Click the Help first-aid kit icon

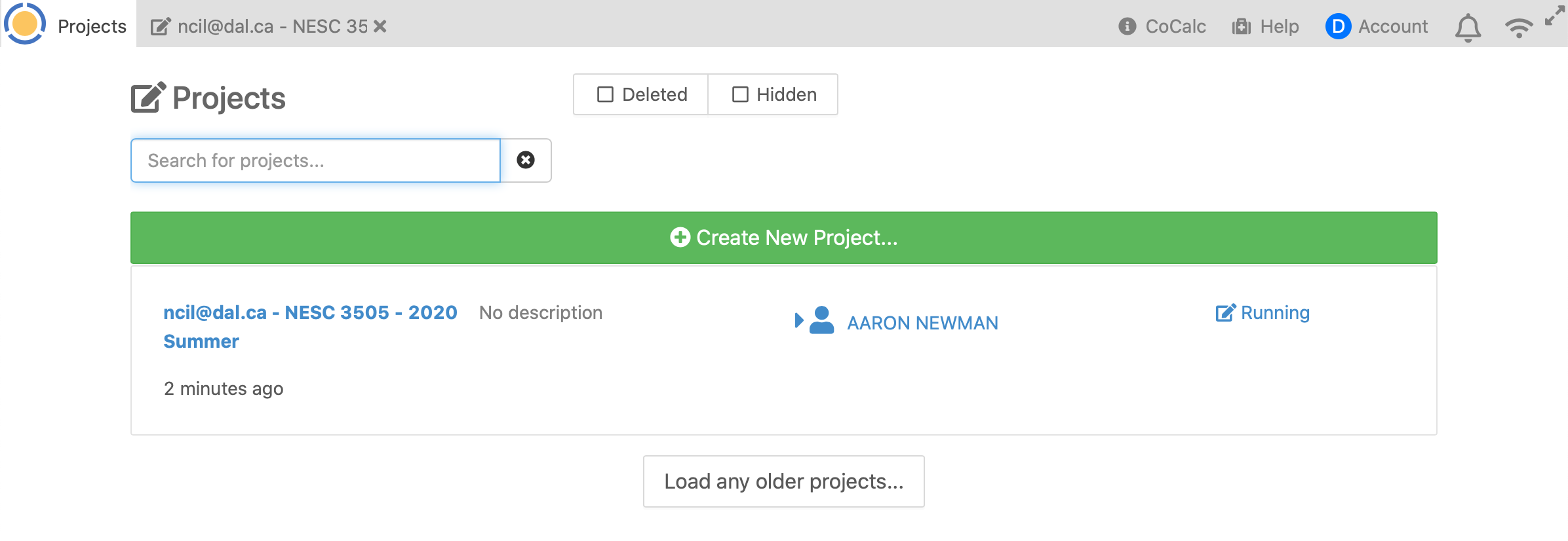click(1241, 26)
